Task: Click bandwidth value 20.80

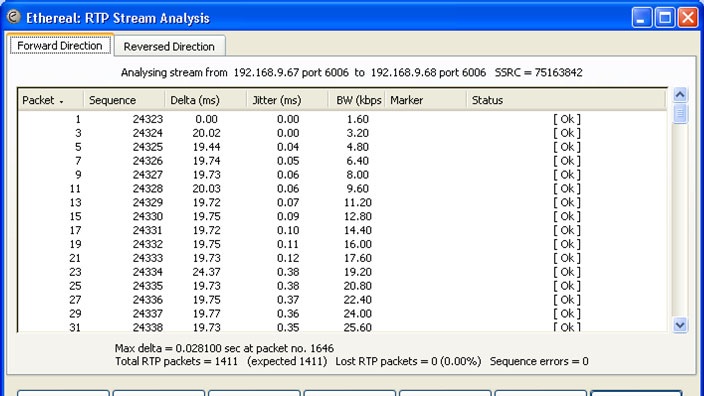Action: click(358, 286)
